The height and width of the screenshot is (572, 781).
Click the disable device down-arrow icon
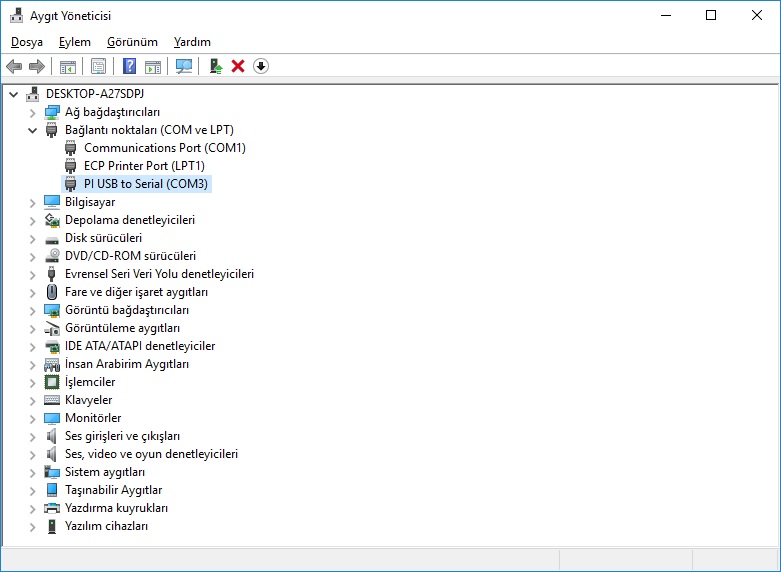[x=261, y=66]
